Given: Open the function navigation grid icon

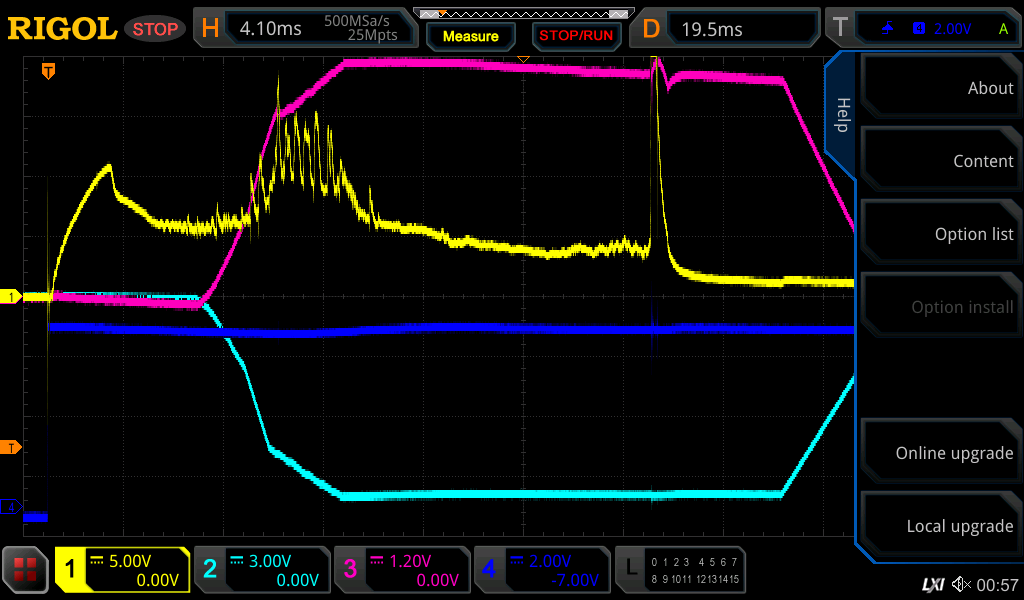Looking at the screenshot, I should click(x=25, y=570).
